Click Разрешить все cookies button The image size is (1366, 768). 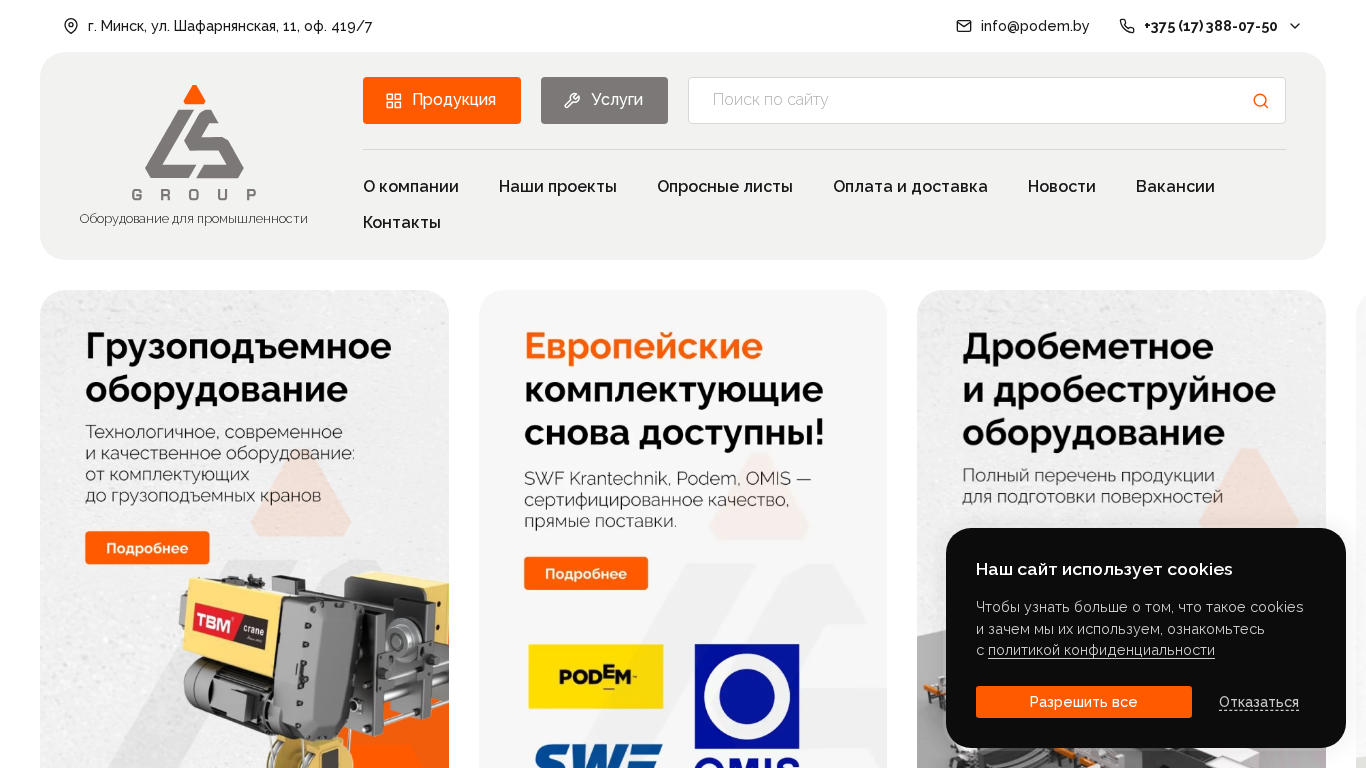pos(1084,702)
